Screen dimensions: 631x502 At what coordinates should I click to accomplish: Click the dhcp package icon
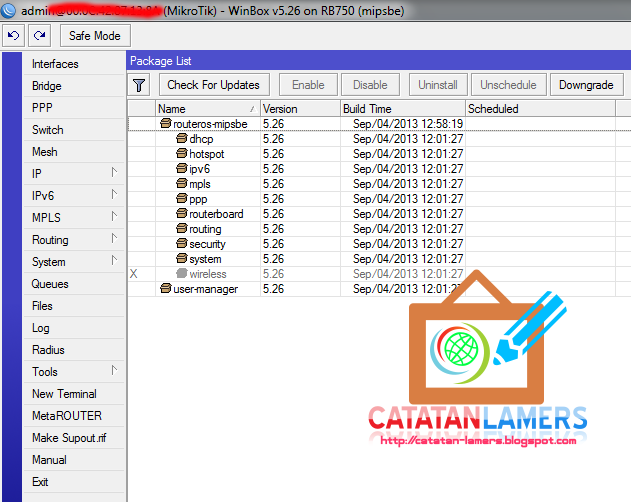coord(182,138)
